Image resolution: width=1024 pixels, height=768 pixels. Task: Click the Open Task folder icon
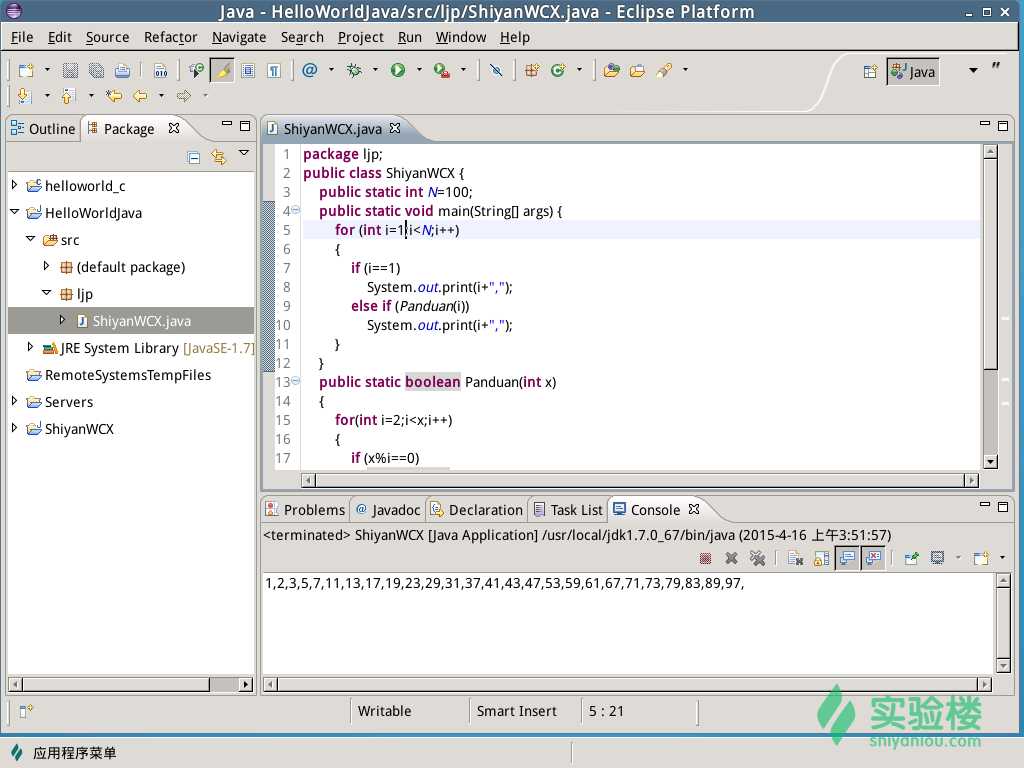(x=637, y=70)
